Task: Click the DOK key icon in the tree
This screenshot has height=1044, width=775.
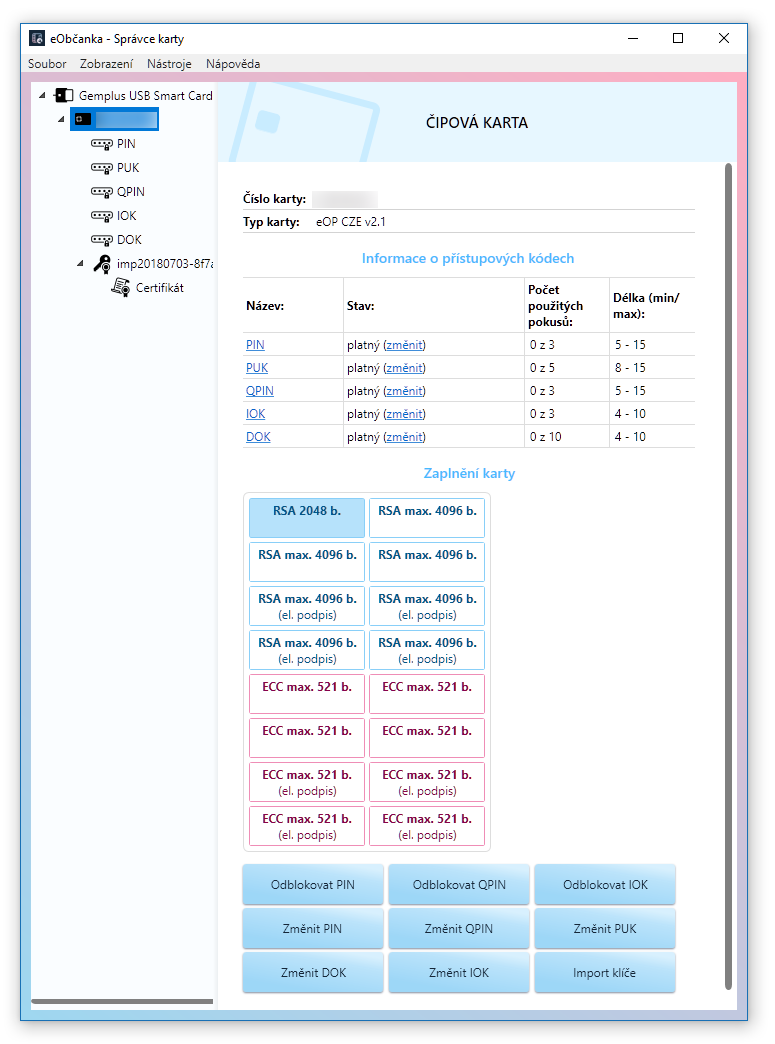Action: [x=102, y=240]
